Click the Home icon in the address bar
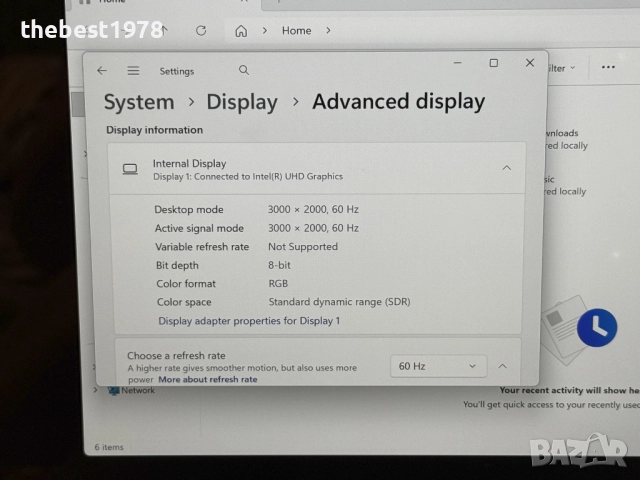This screenshot has width=640, height=480. [241, 31]
